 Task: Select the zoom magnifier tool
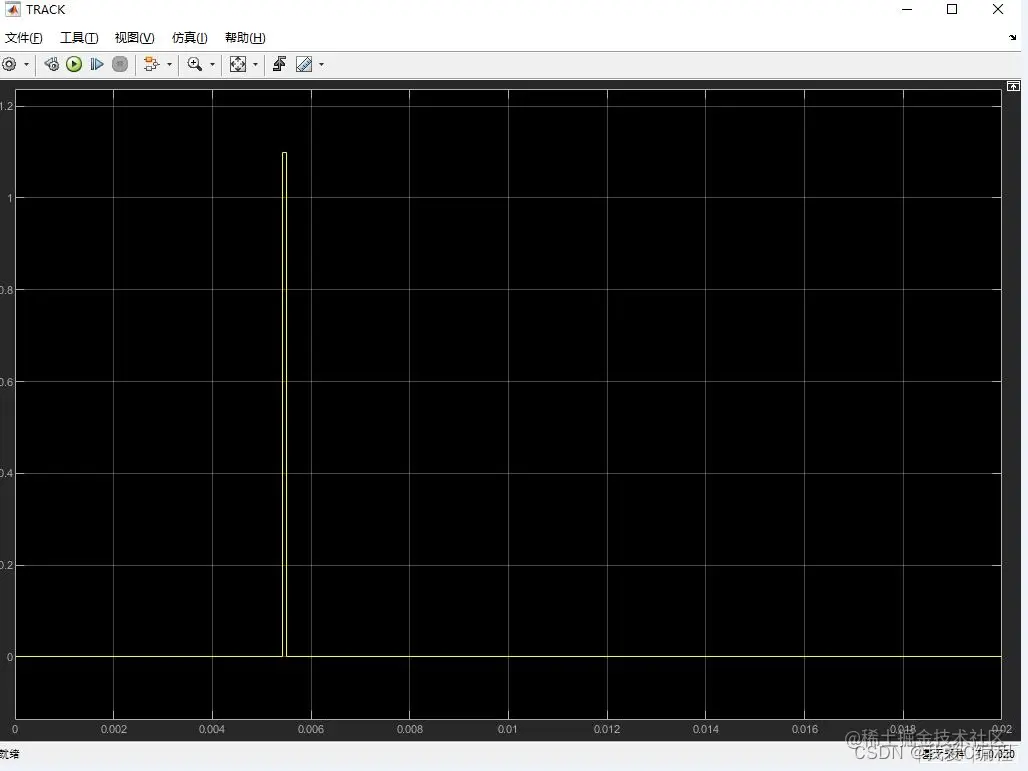(x=195, y=64)
